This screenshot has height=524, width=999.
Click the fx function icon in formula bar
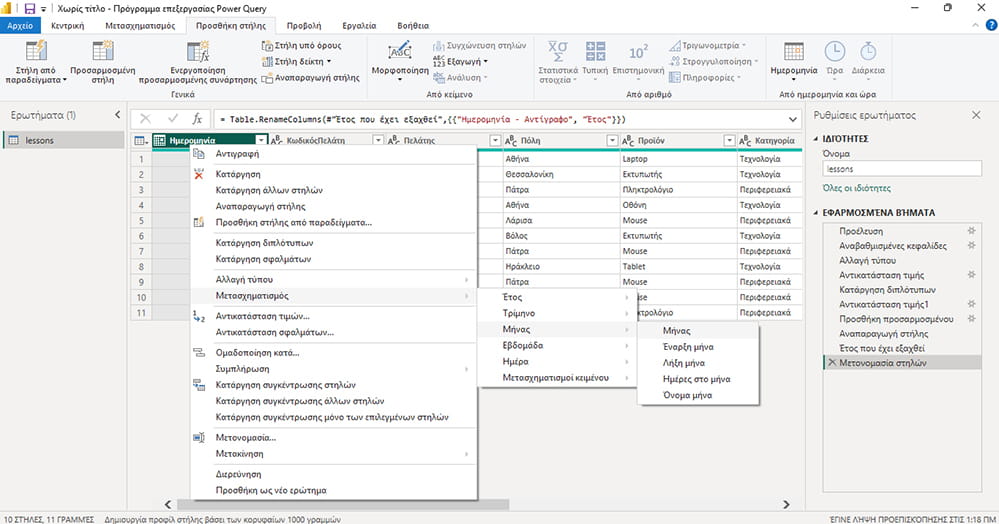[x=198, y=119]
